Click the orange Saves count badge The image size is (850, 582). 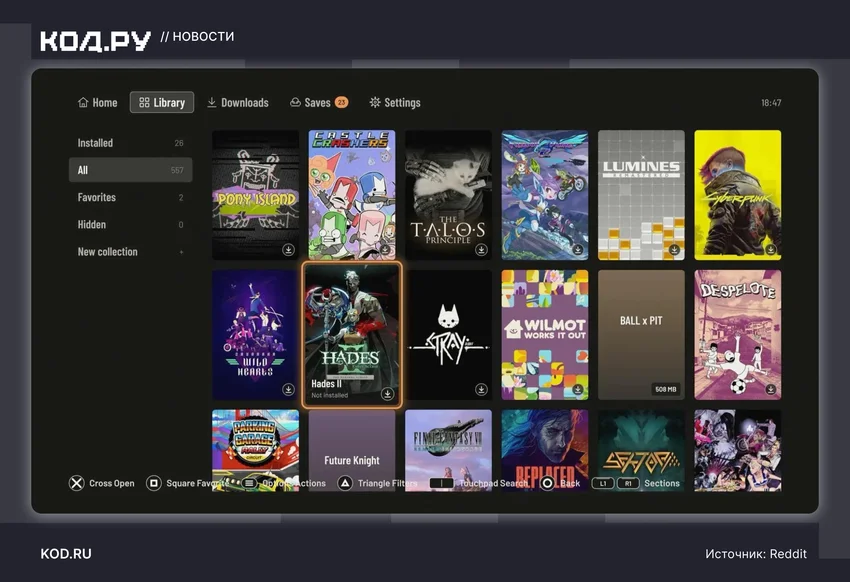click(342, 102)
